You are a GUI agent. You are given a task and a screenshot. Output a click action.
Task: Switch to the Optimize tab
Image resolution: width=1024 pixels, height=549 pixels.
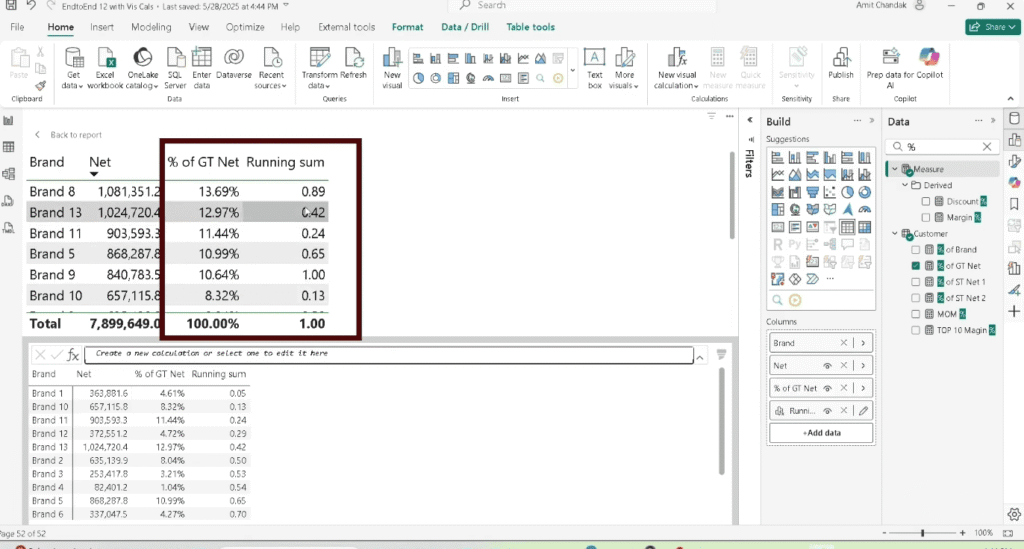(x=245, y=27)
